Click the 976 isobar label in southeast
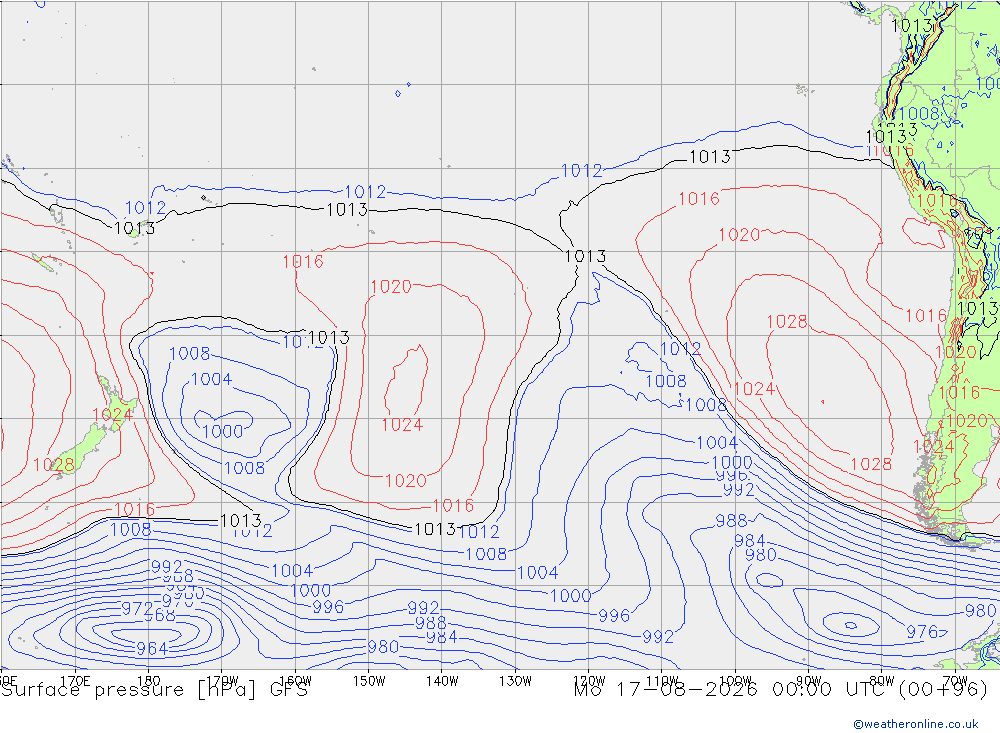 922,632
